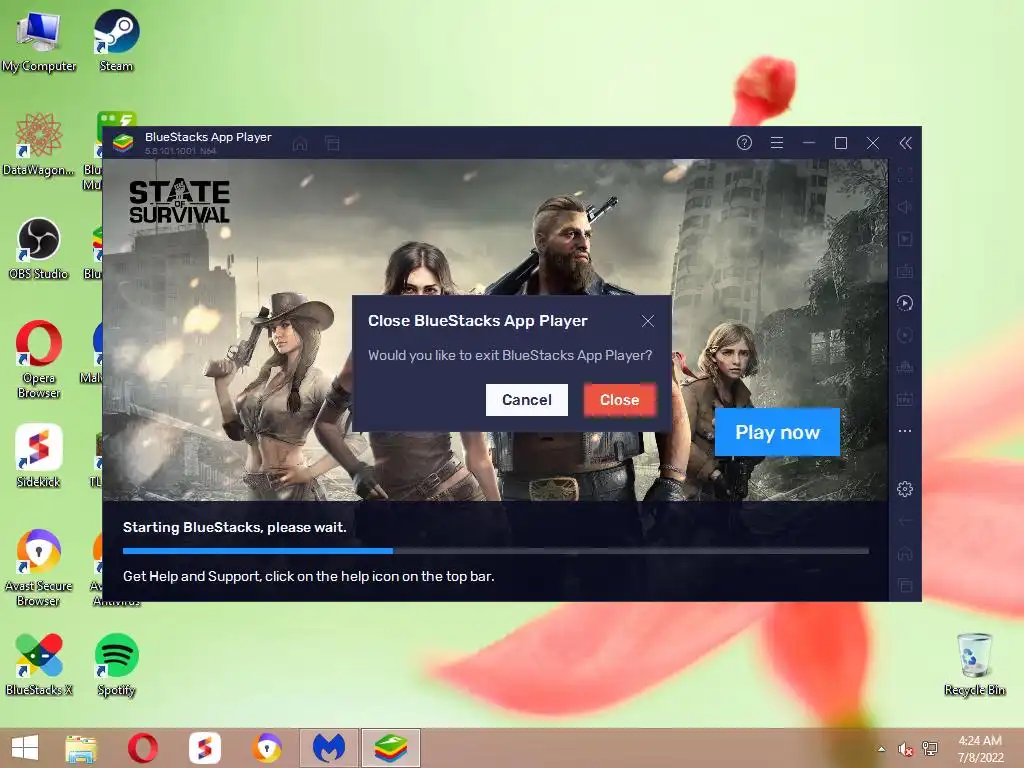Click the back arrow in the BlueStacks sidebar
The height and width of the screenshot is (768, 1024).
click(904, 521)
